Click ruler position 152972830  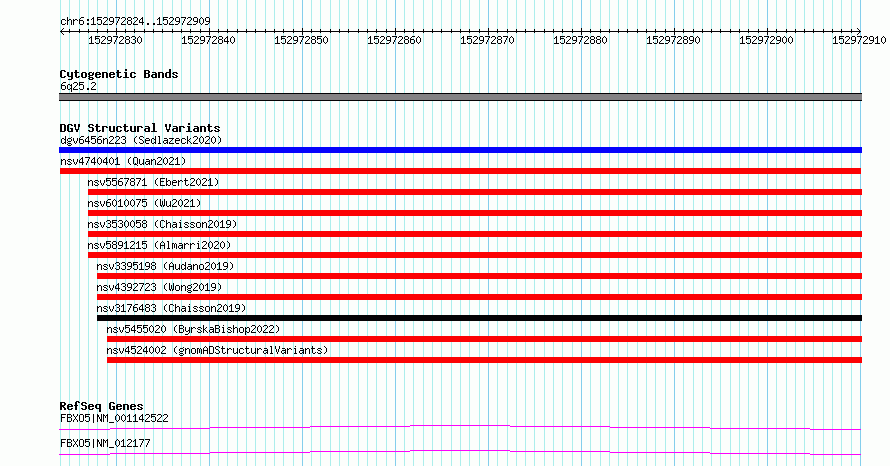click(x=116, y=40)
